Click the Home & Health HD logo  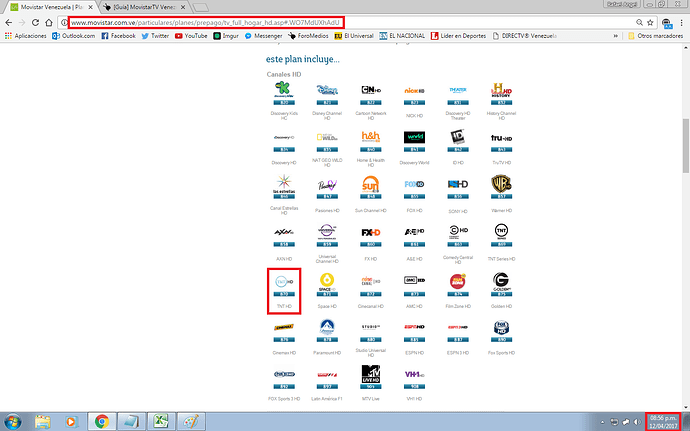coord(371,136)
